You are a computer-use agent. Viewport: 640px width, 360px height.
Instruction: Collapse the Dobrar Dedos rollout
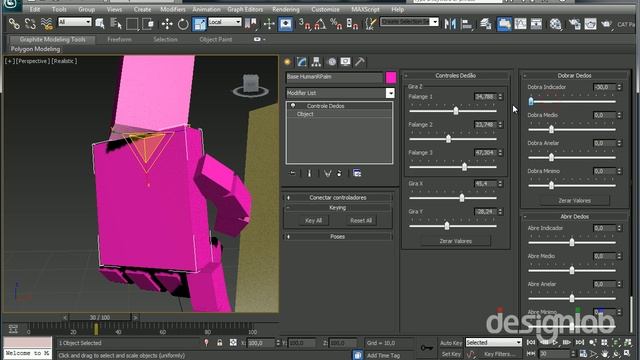pos(574,76)
